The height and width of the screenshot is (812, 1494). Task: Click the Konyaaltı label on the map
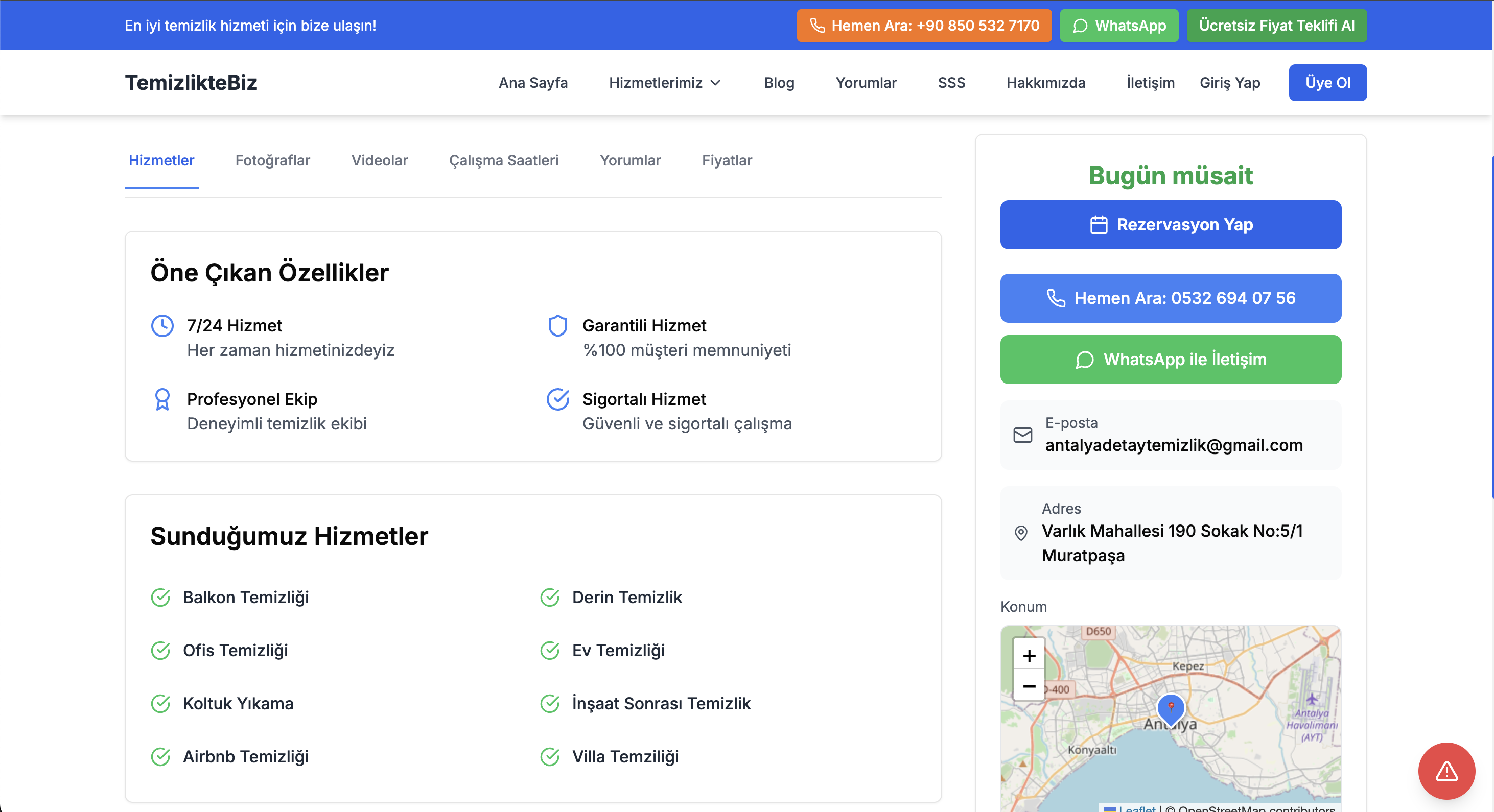tap(1092, 749)
